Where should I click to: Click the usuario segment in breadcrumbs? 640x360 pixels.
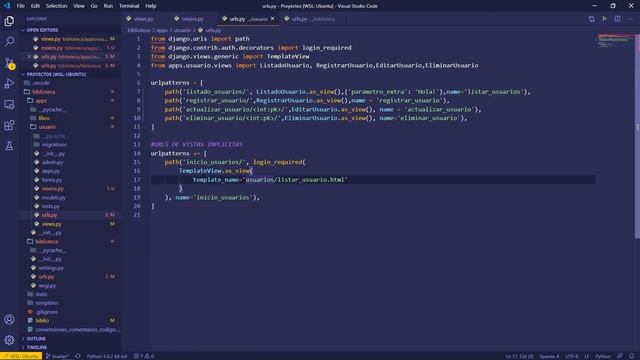[x=182, y=30]
